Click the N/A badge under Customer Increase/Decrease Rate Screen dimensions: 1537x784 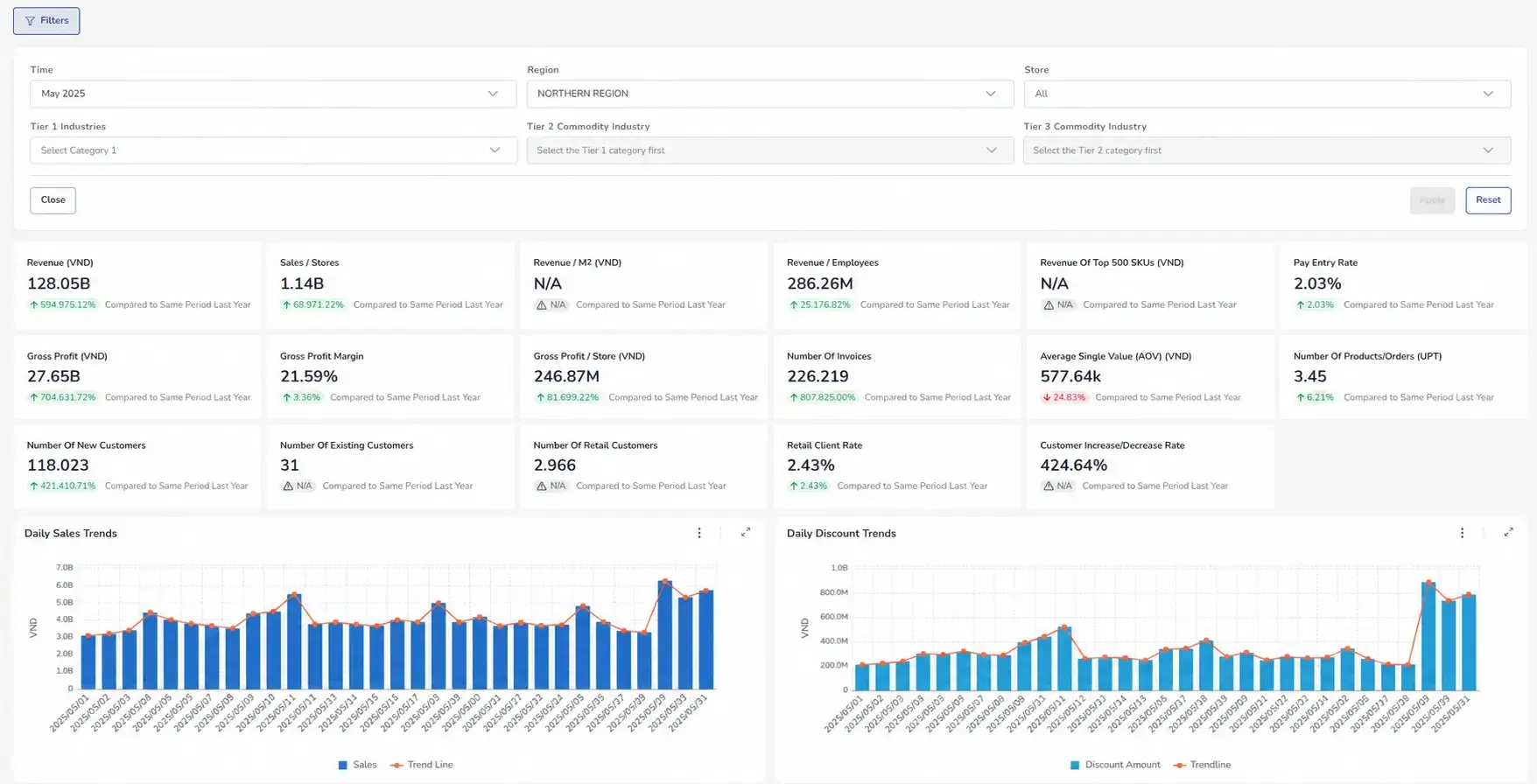1058,486
